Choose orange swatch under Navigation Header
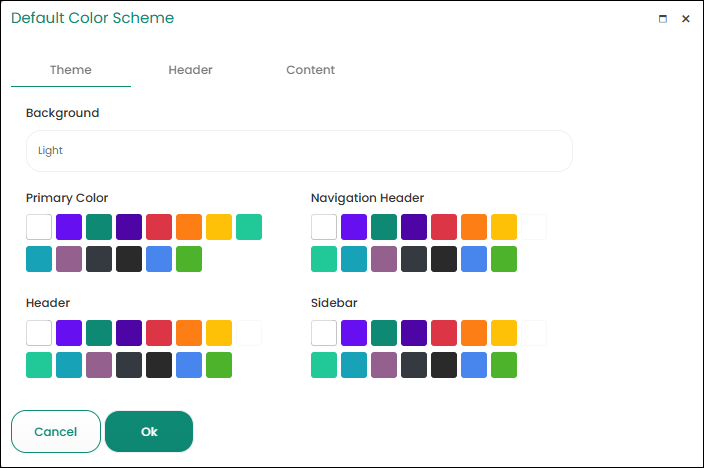This screenshot has height=468, width=704. pos(474,227)
